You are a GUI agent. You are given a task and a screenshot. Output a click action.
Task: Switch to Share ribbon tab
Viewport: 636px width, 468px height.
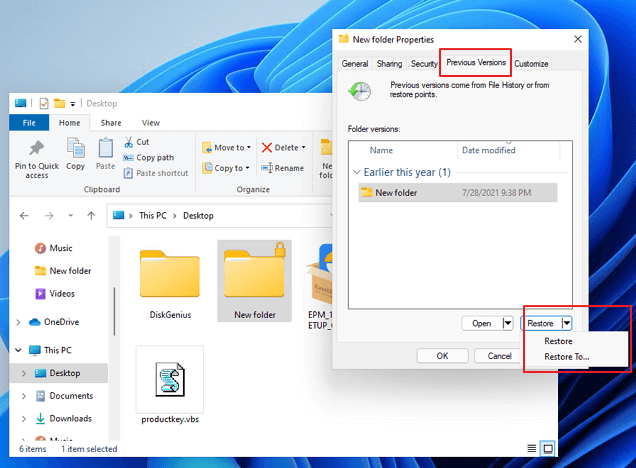click(111, 123)
